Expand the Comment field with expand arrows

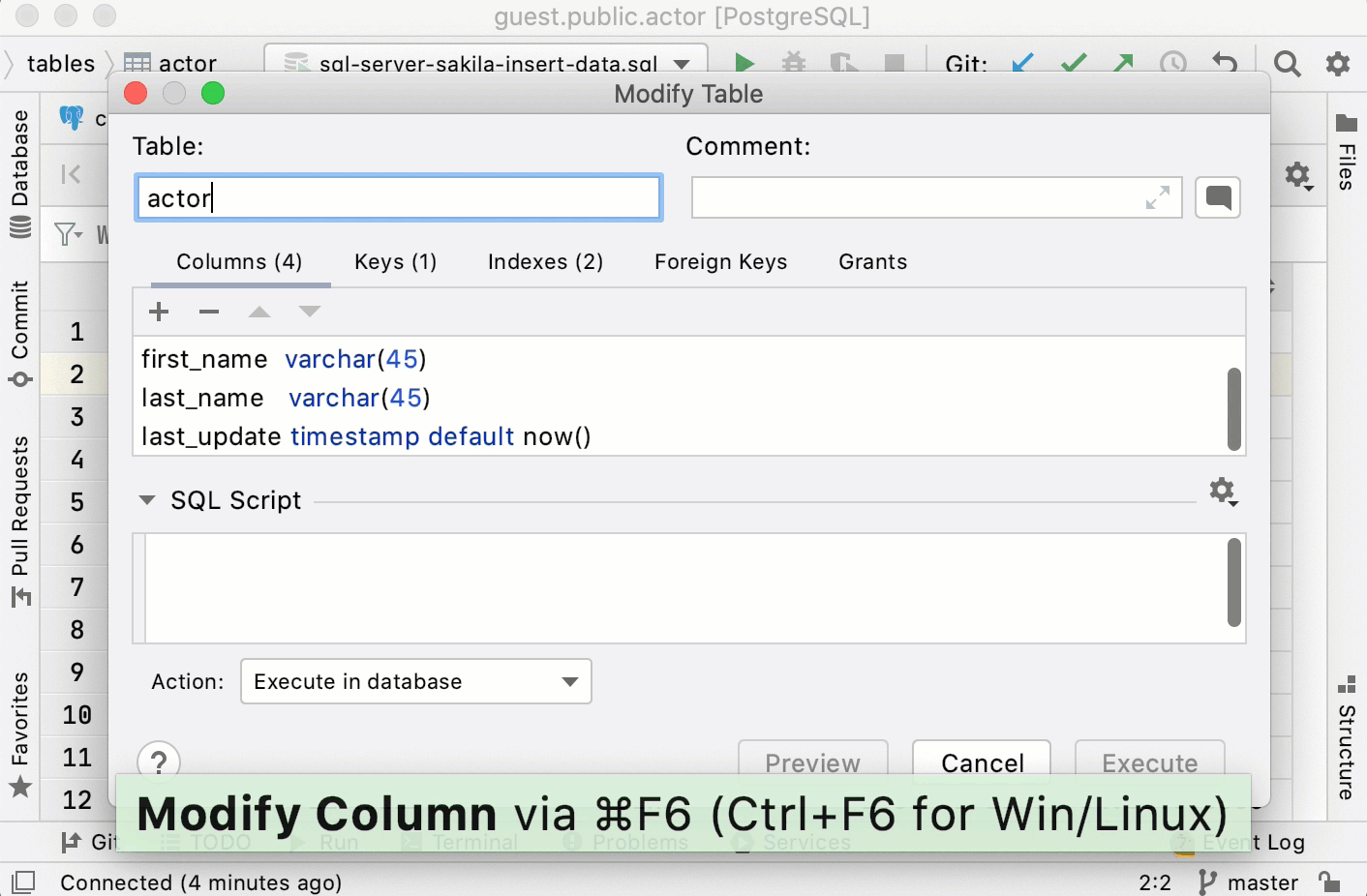point(1158,197)
